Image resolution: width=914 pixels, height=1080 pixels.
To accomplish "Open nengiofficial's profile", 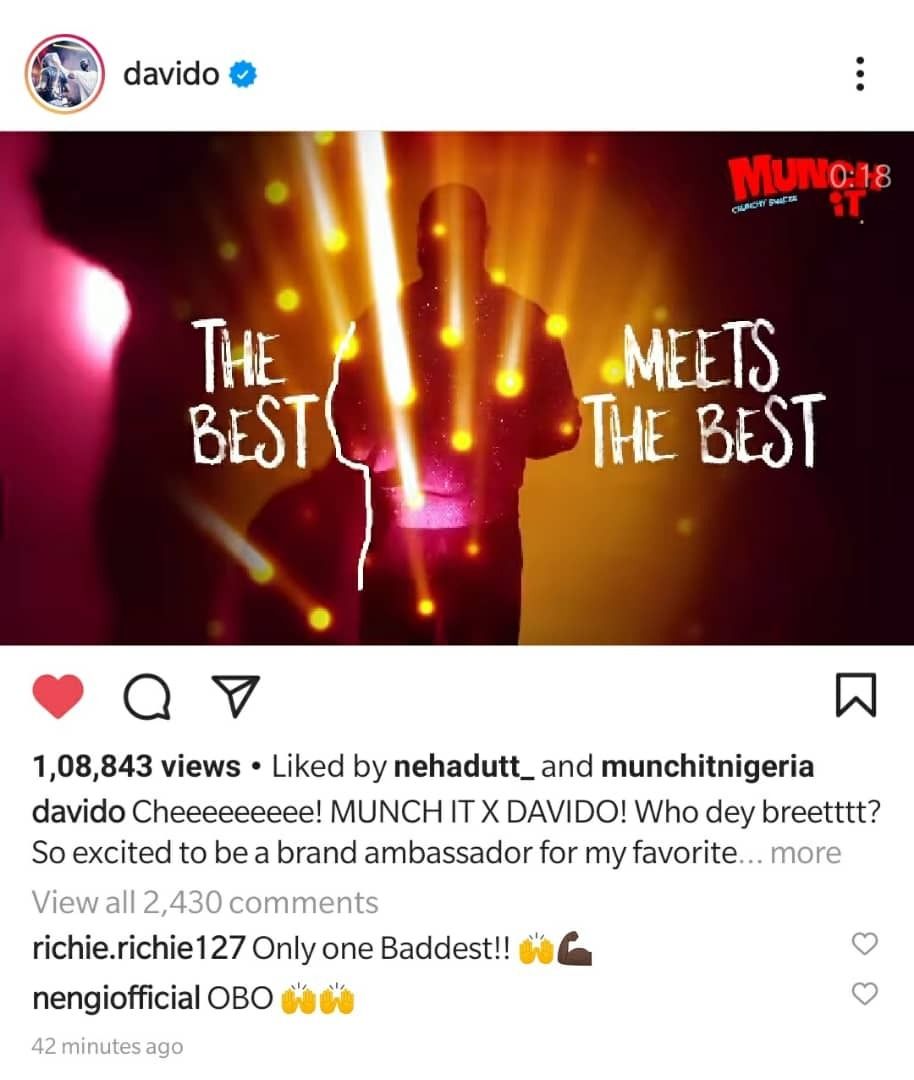I will (x=116, y=998).
